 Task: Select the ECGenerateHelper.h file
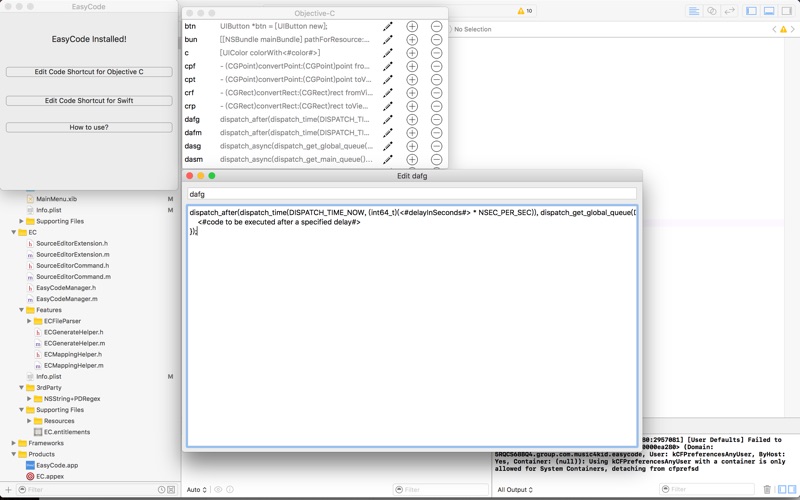[73, 332]
